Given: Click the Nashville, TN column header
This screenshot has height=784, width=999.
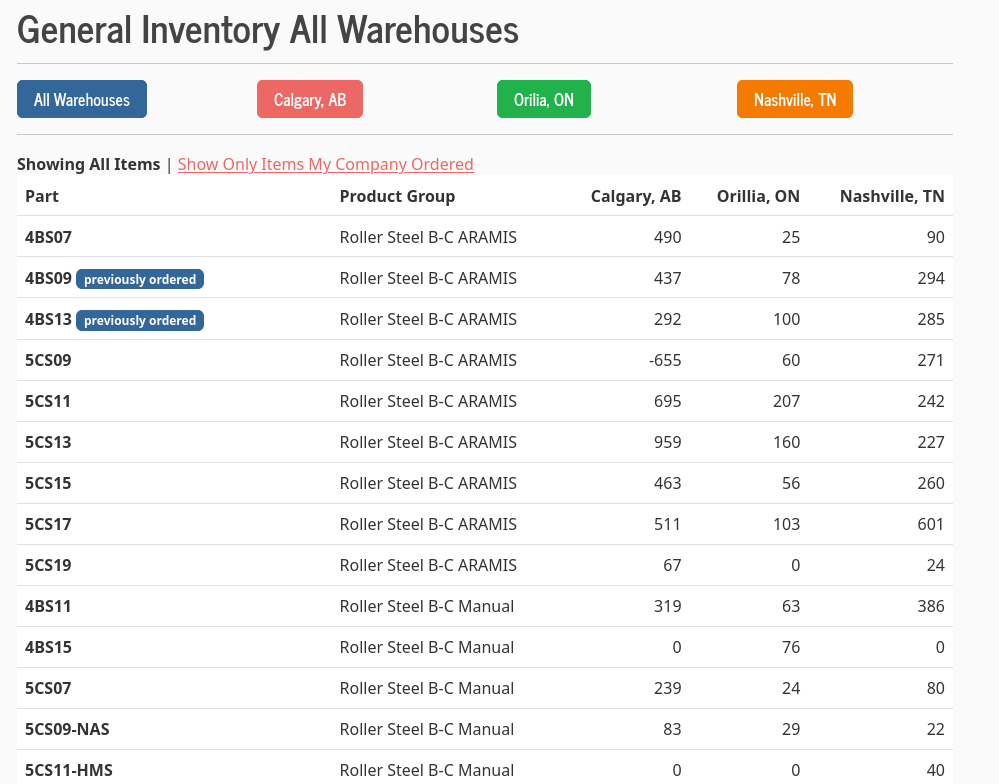Looking at the screenshot, I should [892, 196].
